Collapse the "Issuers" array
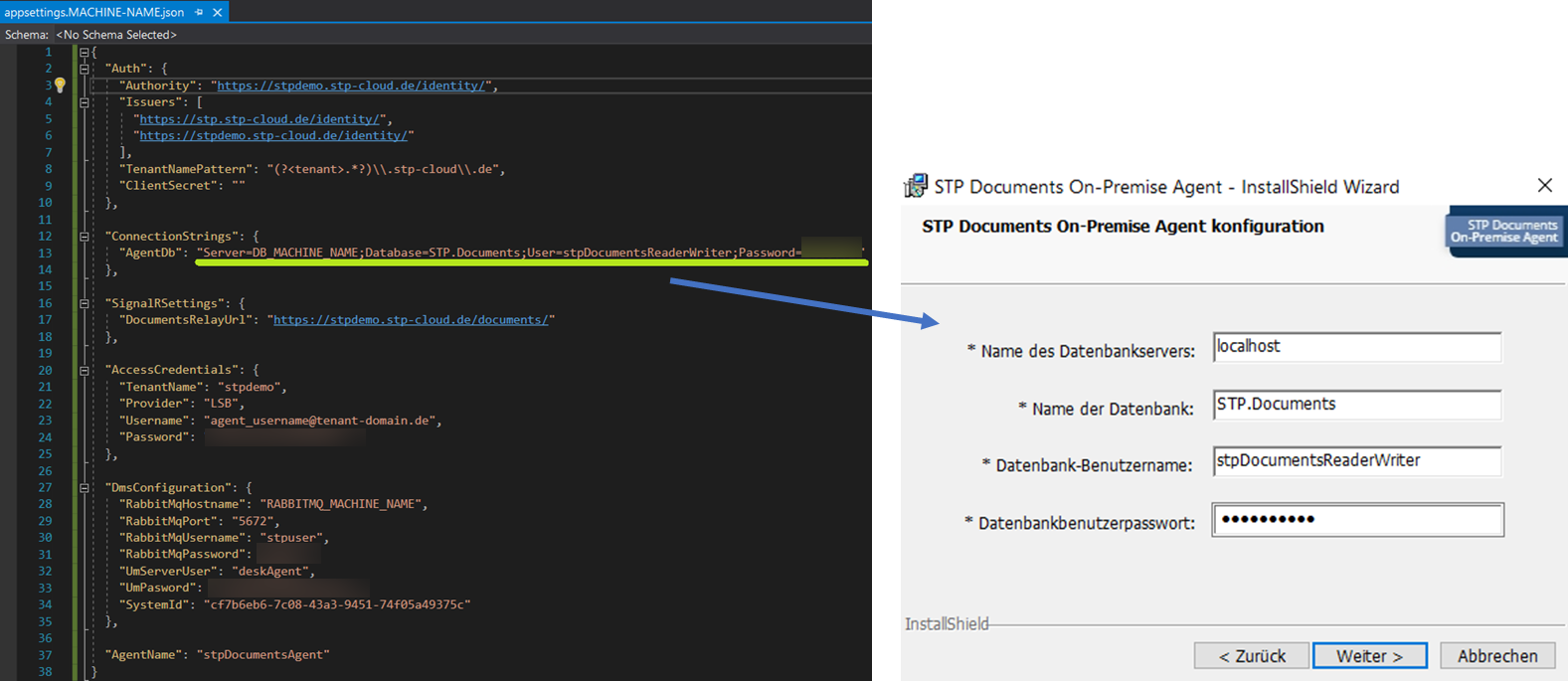The width and height of the screenshot is (1568, 681). click(85, 102)
